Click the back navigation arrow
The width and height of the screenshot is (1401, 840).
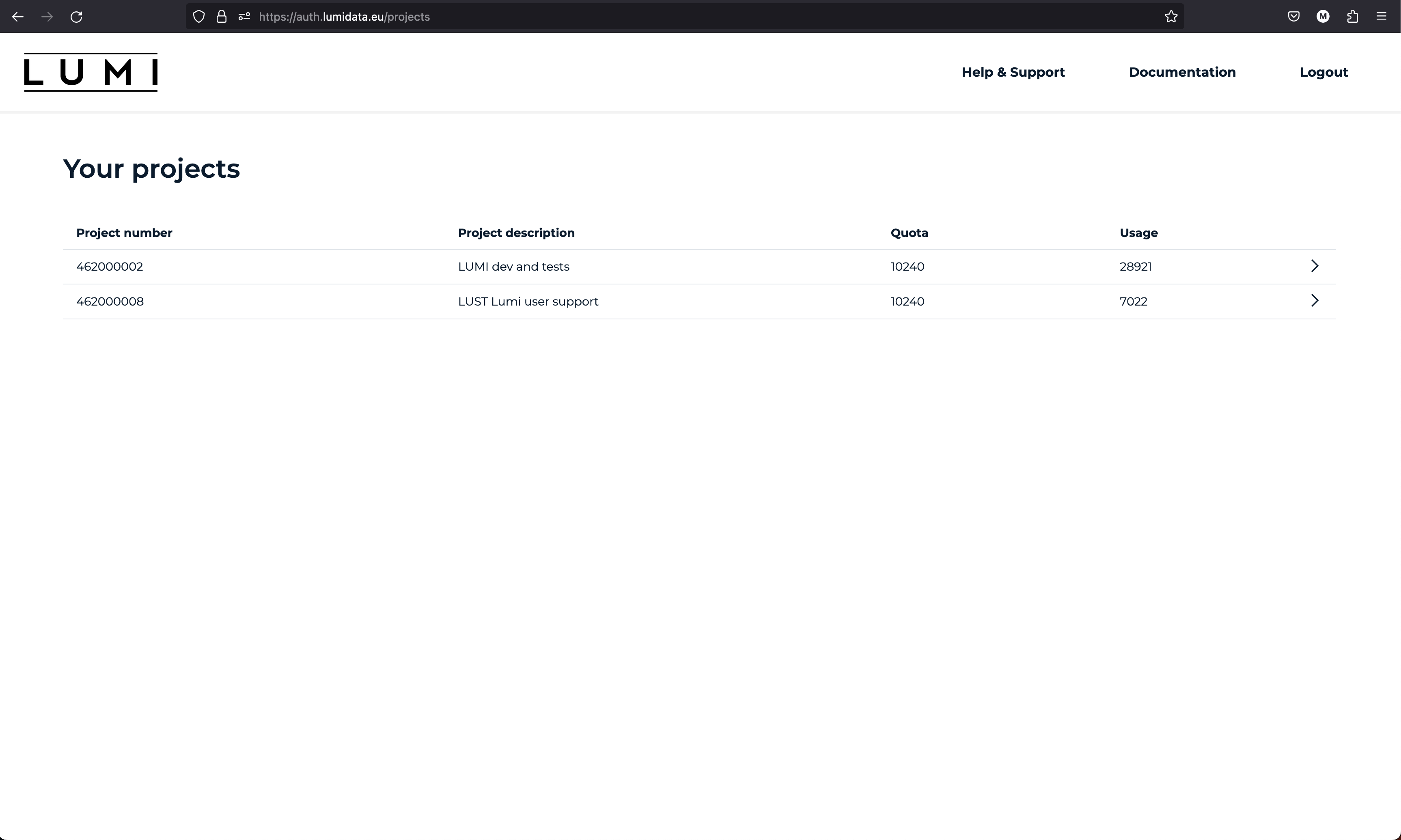click(17, 16)
